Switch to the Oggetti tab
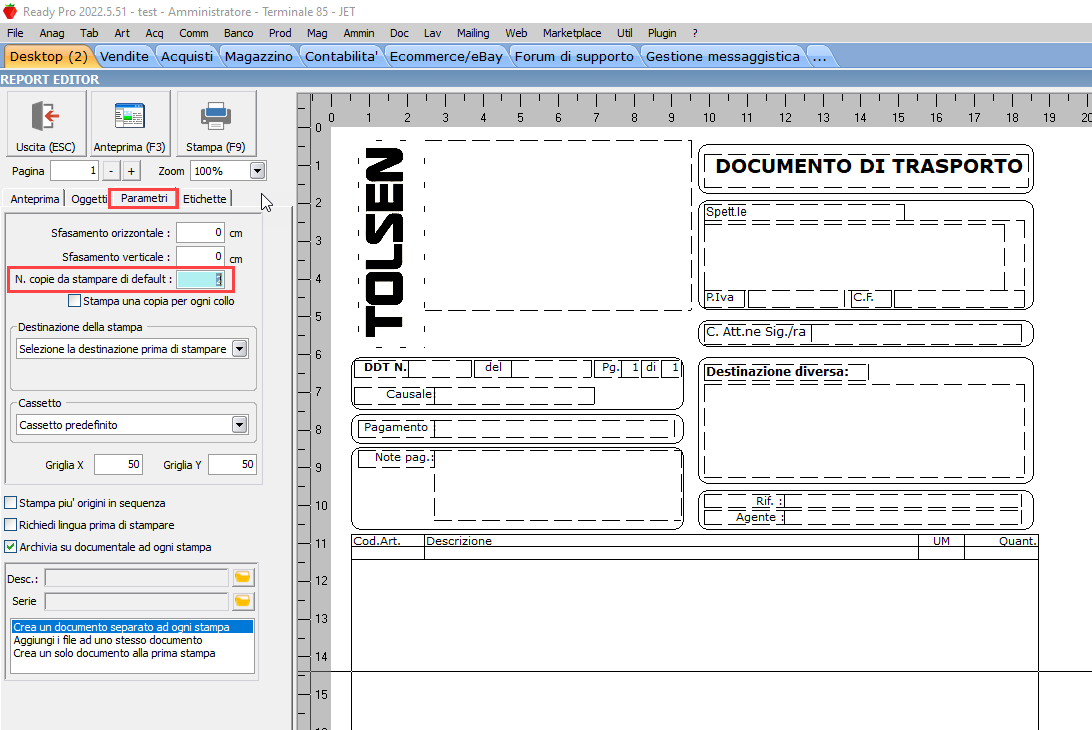The width and height of the screenshot is (1092, 730). pyautogui.click(x=88, y=199)
